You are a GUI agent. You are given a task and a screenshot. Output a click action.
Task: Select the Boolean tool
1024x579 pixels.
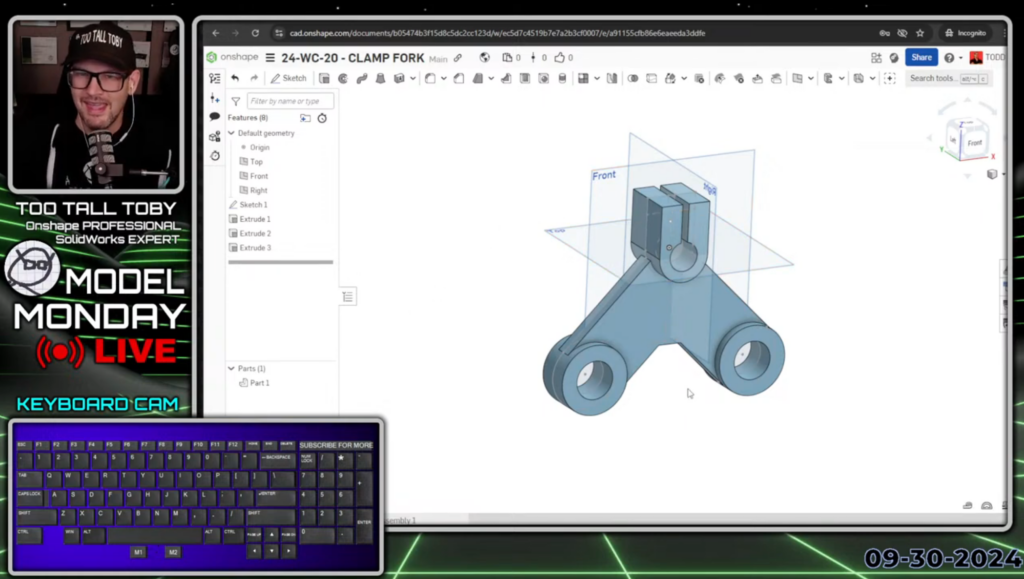[633, 78]
